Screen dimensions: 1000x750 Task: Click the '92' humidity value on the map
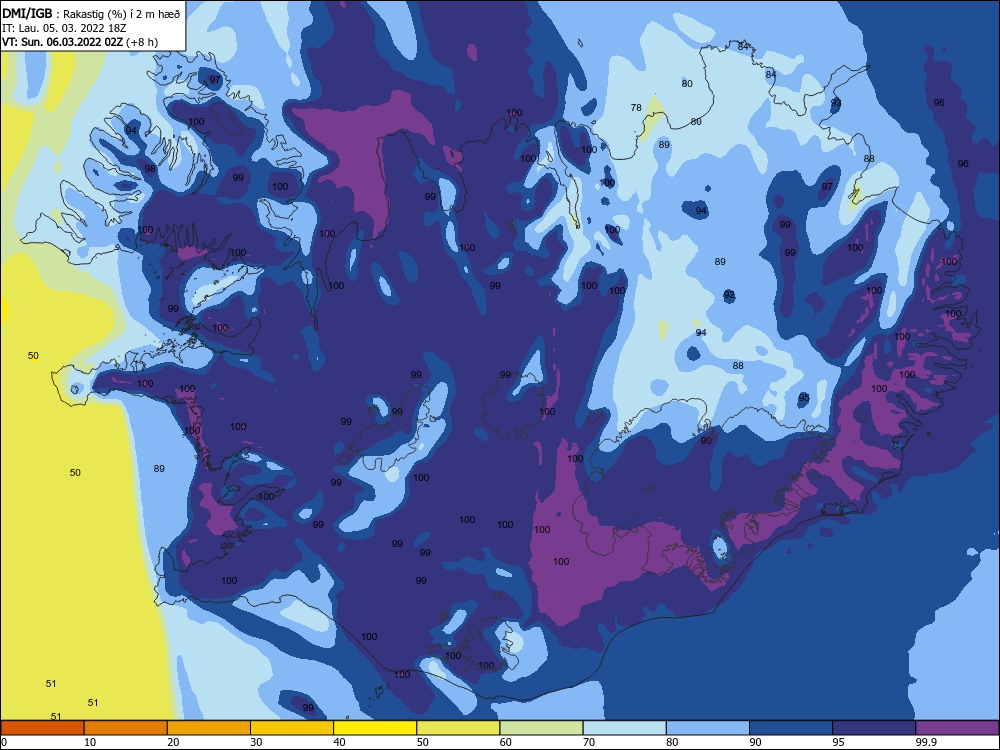(730, 295)
